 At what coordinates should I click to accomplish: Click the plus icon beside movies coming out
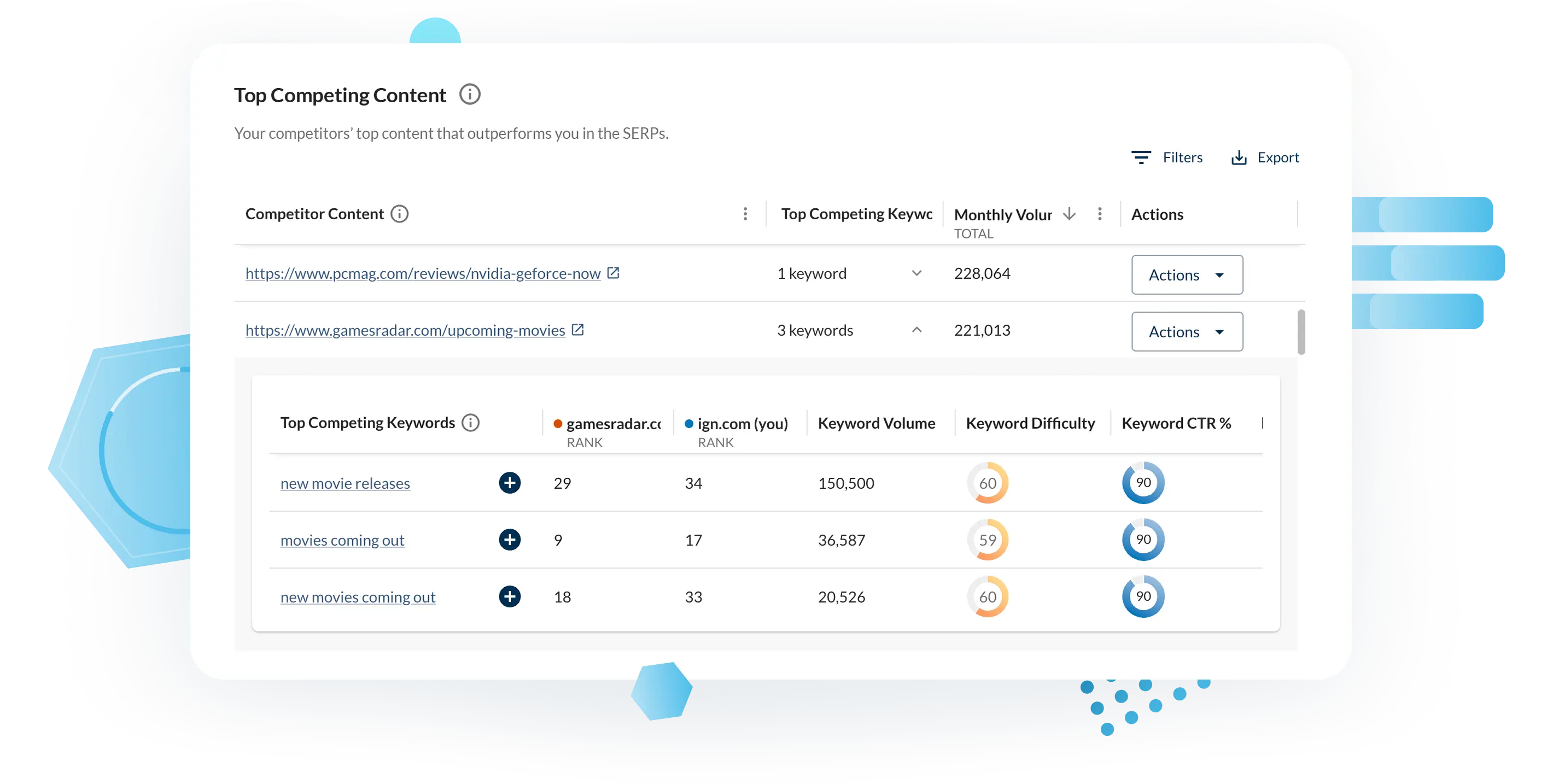[510, 539]
